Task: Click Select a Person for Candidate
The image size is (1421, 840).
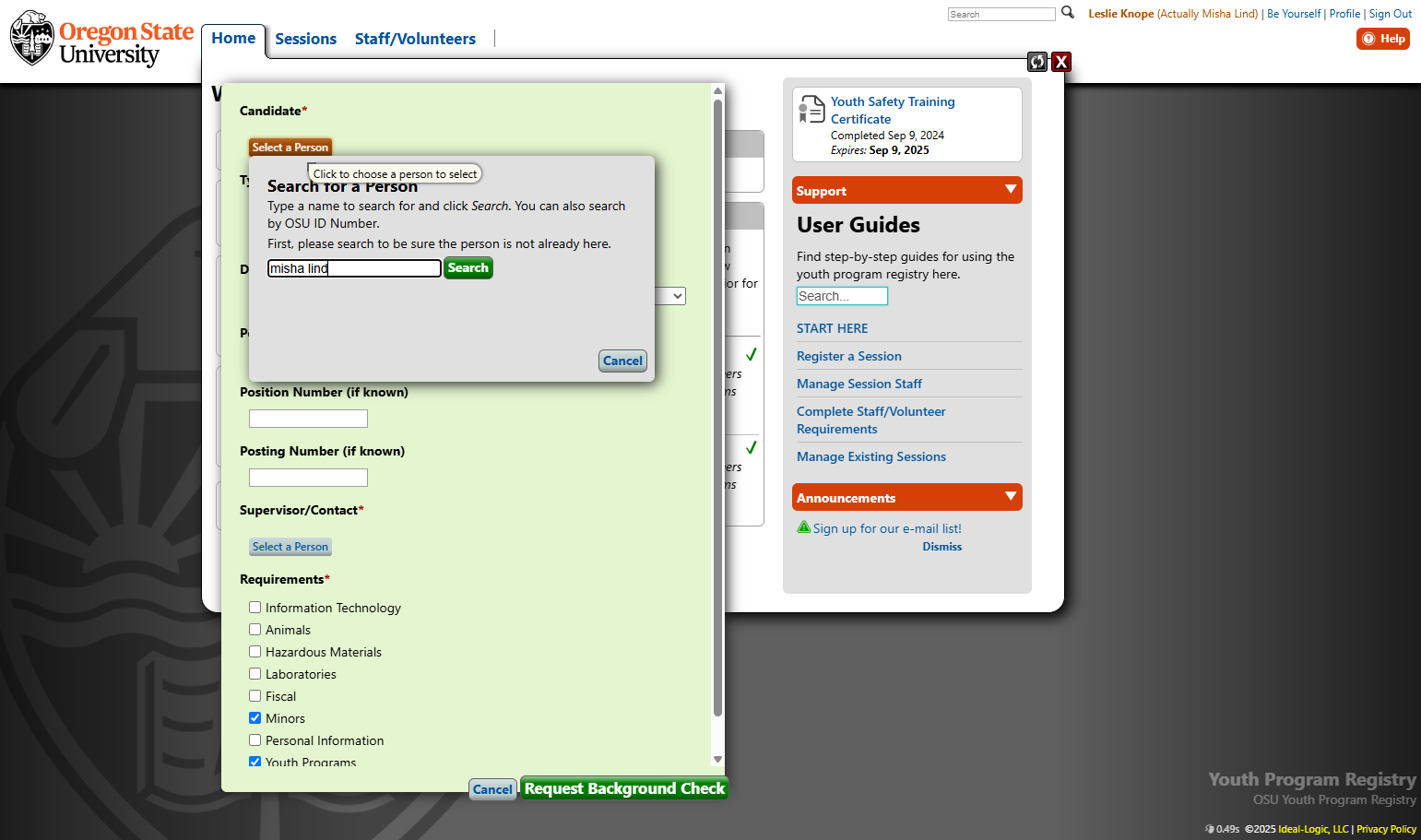Action: [290, 148]
